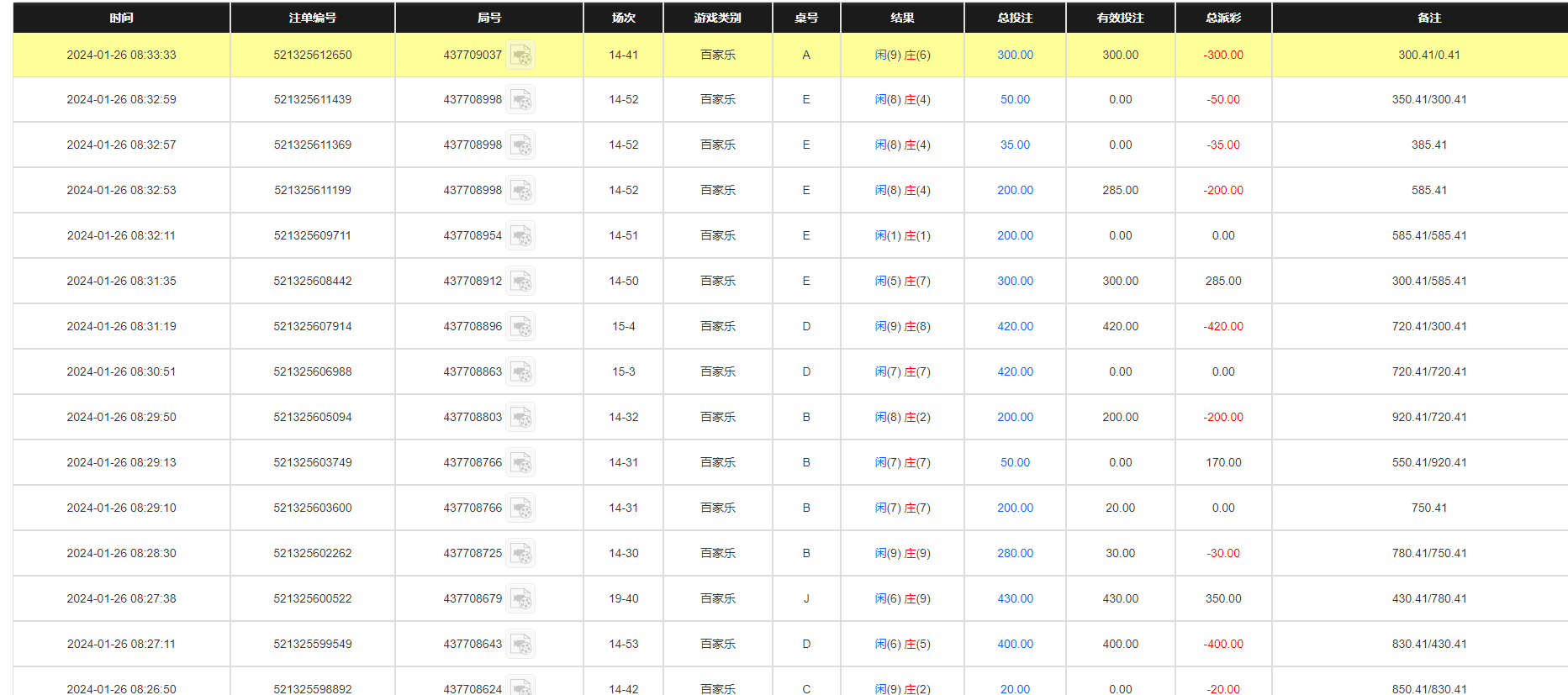
Task: Open replay icon for round 437708679
Action: pos(520,599)
